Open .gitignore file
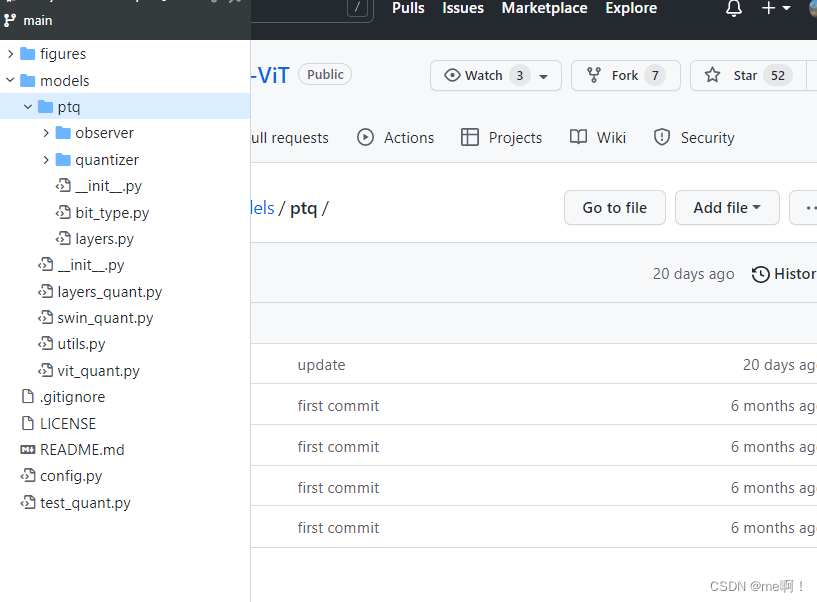The width and height of the screenshot is (817, 602). [x=72, y=397]
